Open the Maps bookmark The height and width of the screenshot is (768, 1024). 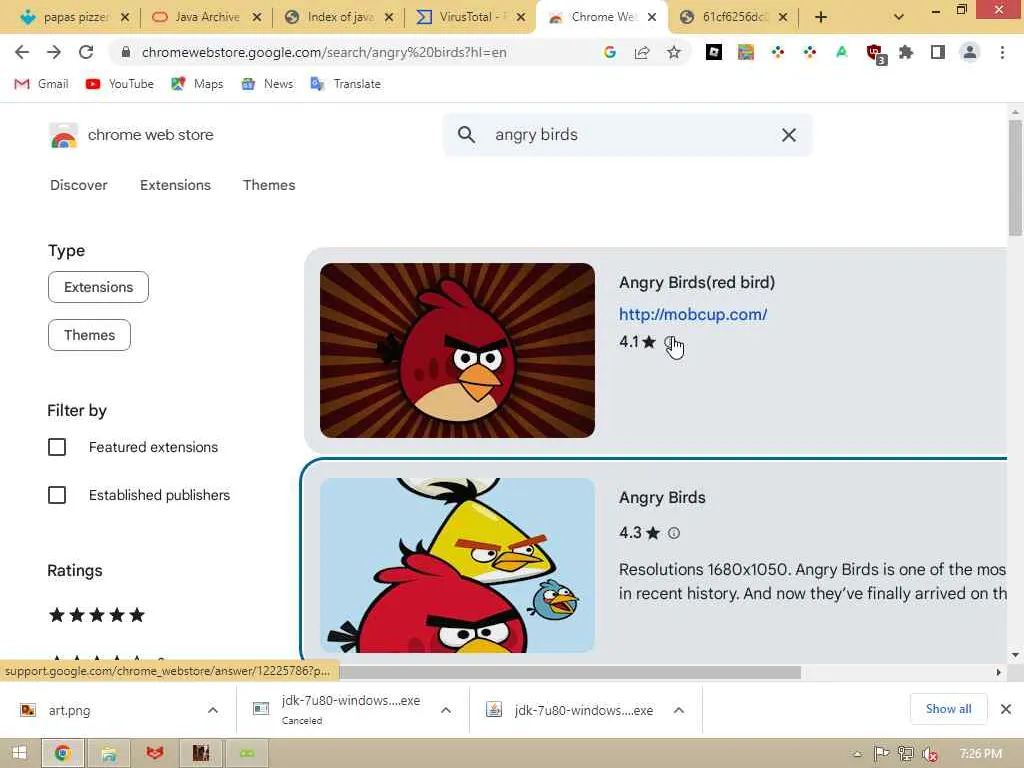(x=197, y=84)
